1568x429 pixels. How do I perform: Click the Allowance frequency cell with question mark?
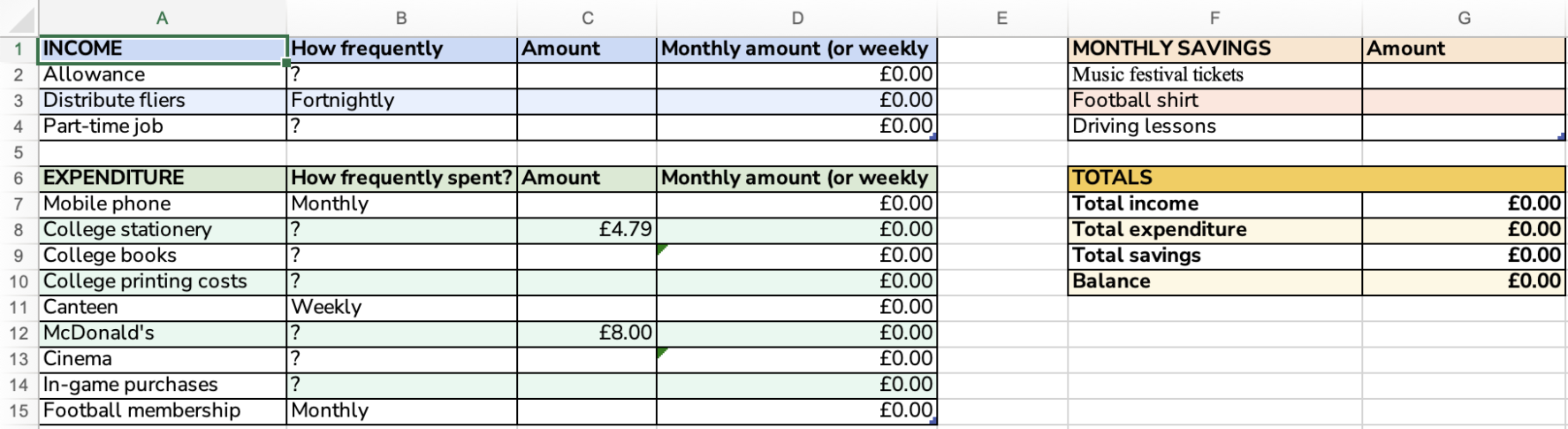coord(401,75)
